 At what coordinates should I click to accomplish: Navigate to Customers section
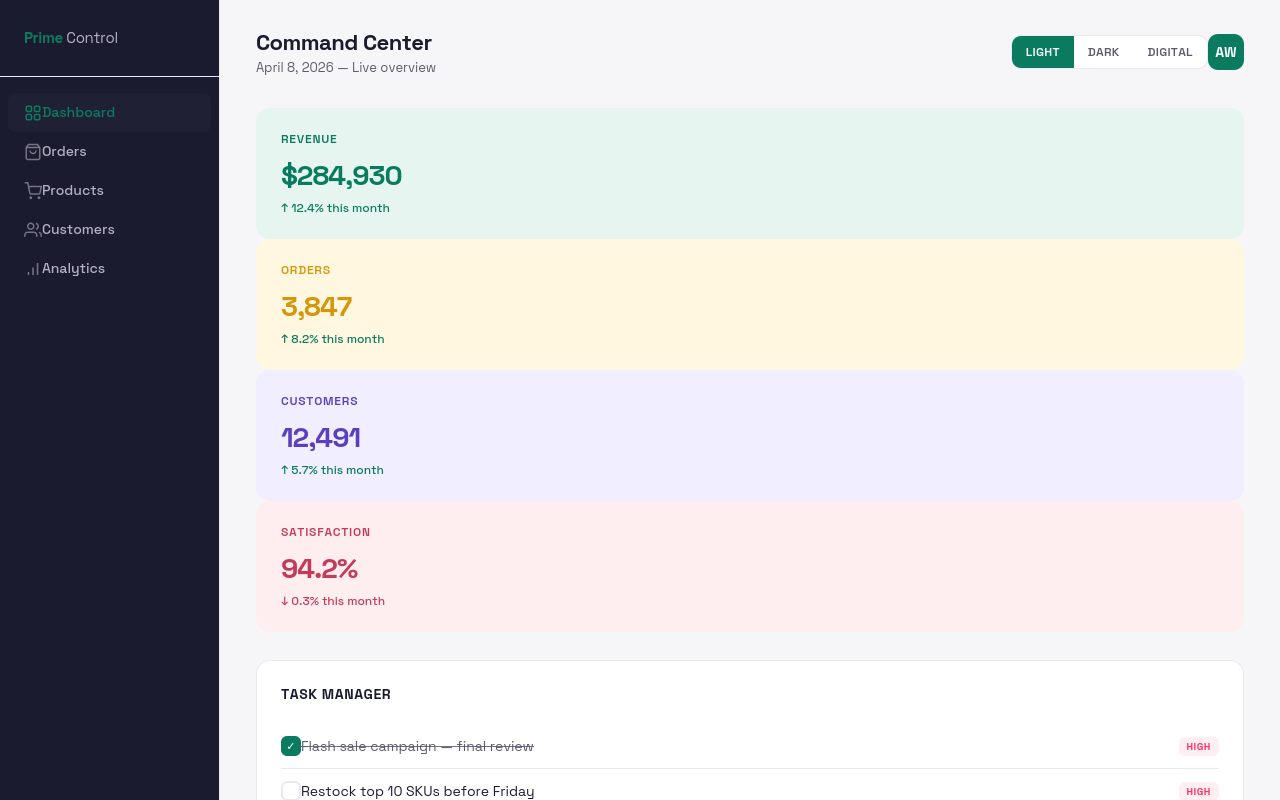coord(78,230)
